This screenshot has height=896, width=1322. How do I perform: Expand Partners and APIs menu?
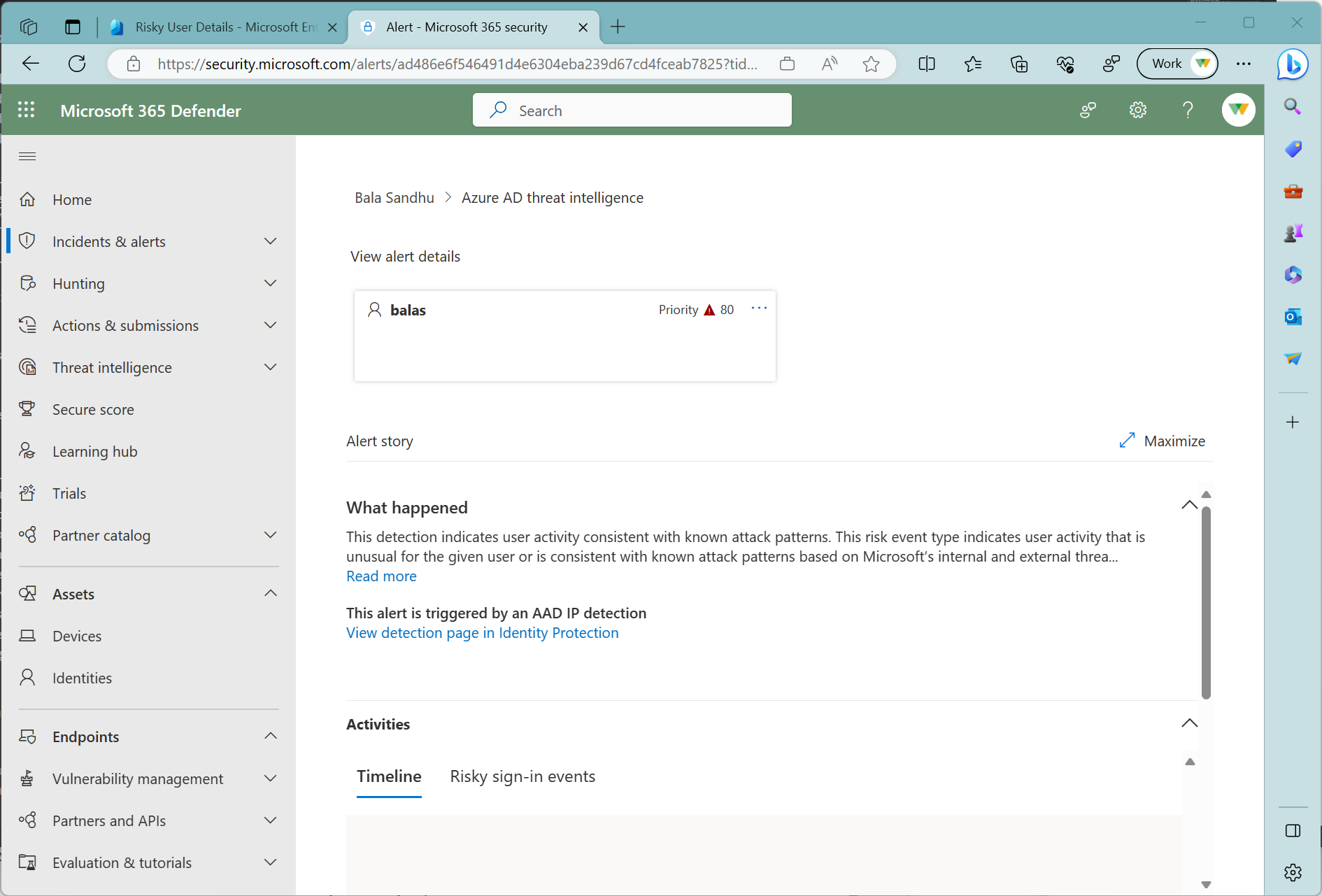[x=271, y=820]
